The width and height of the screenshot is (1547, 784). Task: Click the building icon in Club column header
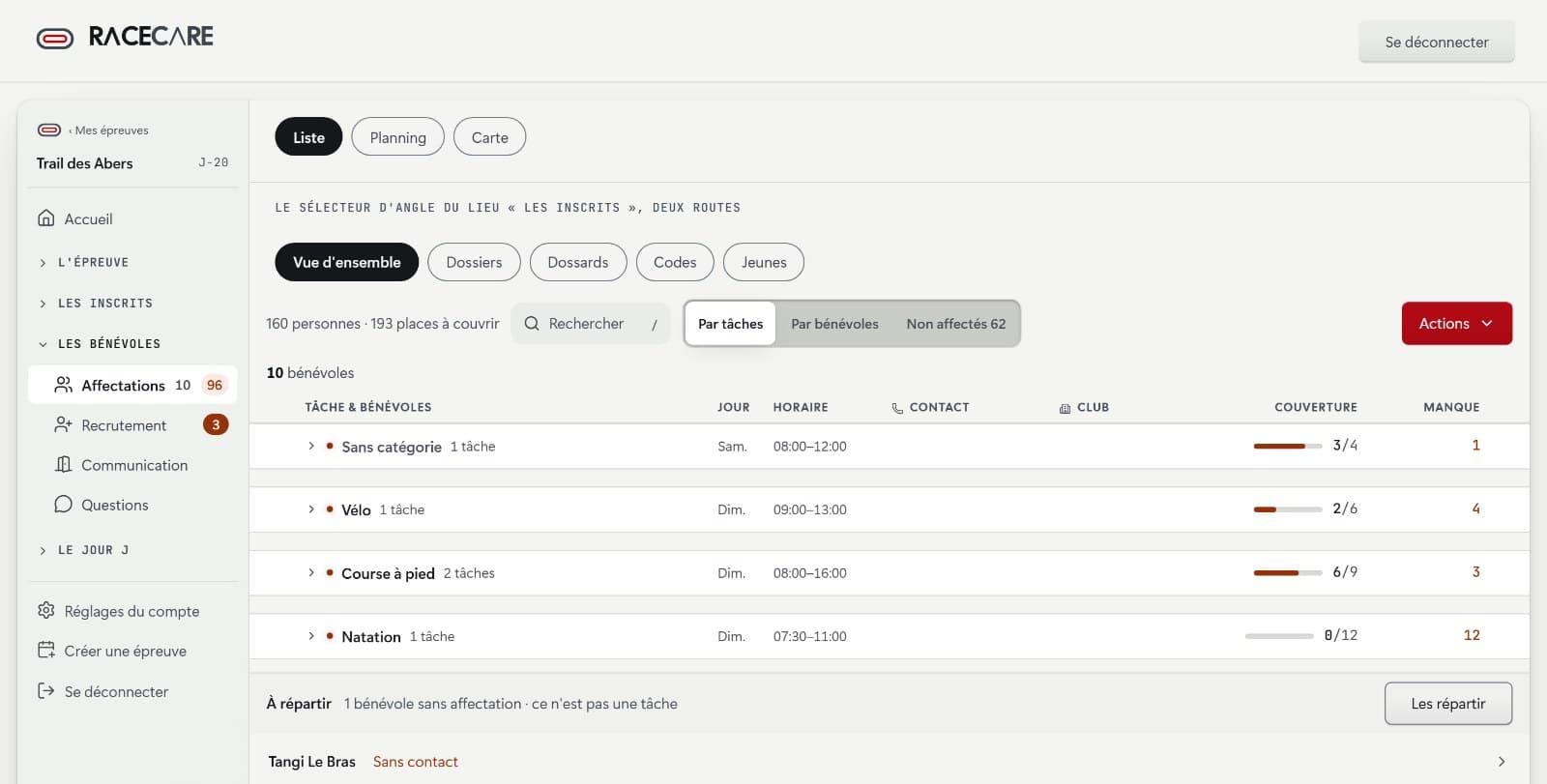(1065, 408)
